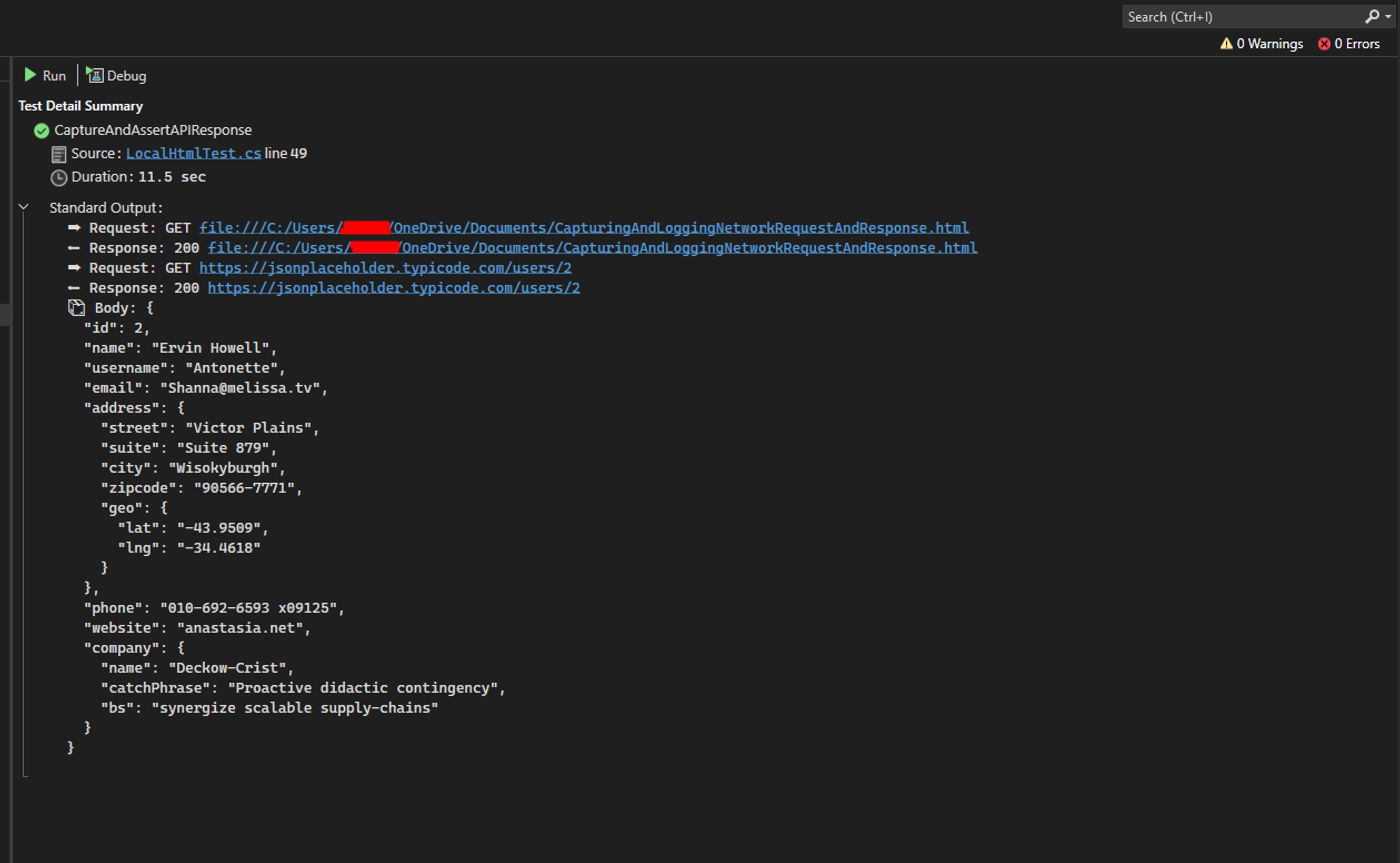Click the "website": "anastasia.net" line
Screen dimensions: 1400x863
point(197,628)
